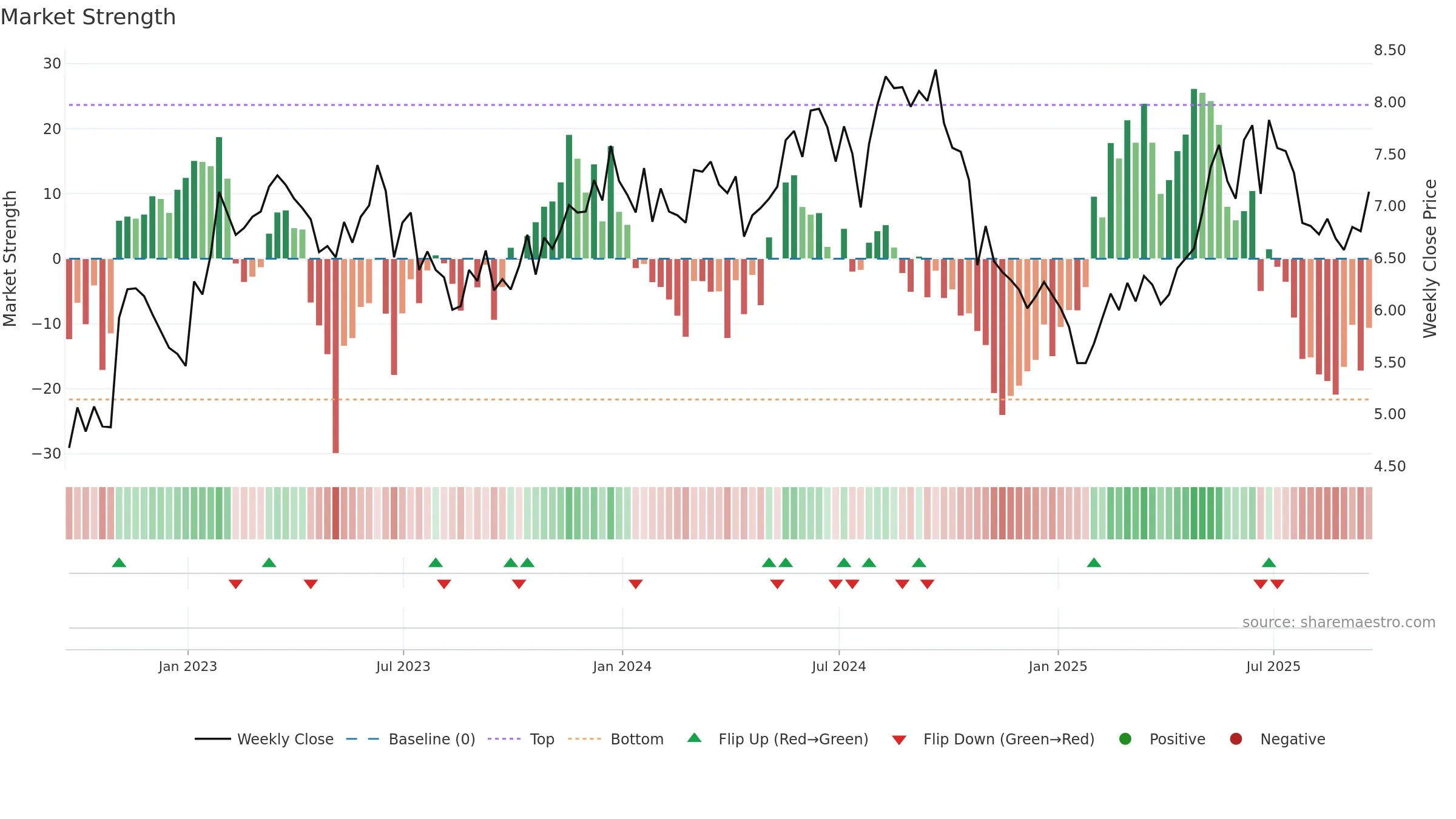Click the Jan 2024 axis label
This screenshot has width=1456, height=819.
click(622, 666)
